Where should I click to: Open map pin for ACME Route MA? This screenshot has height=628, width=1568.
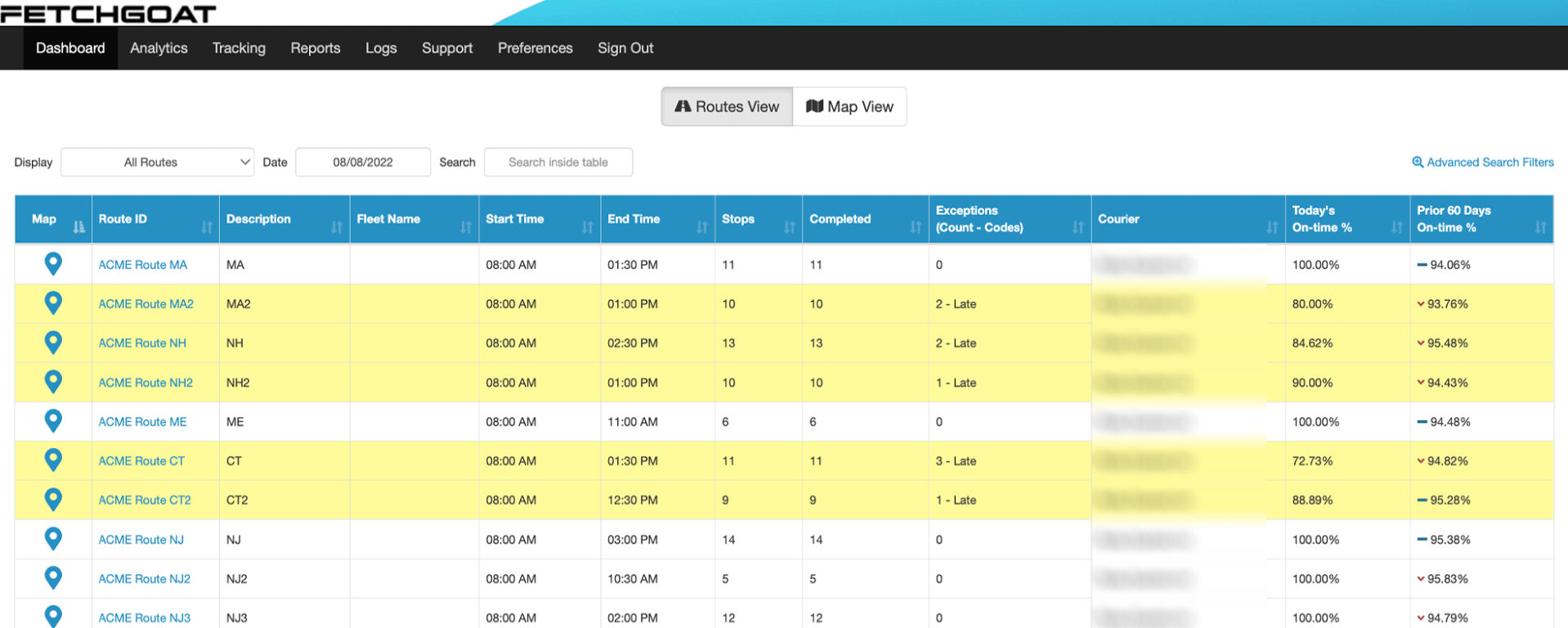pos(53,264)
